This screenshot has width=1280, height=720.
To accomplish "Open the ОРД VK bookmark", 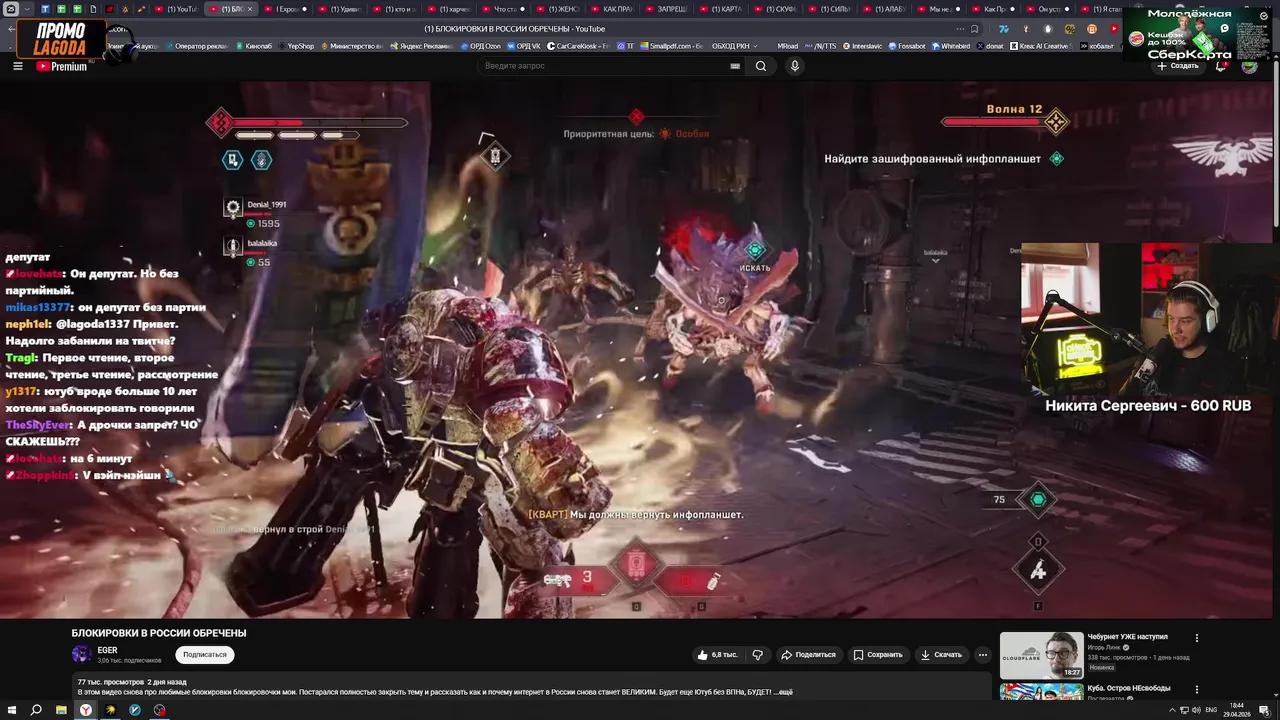I will coord(524,46).
